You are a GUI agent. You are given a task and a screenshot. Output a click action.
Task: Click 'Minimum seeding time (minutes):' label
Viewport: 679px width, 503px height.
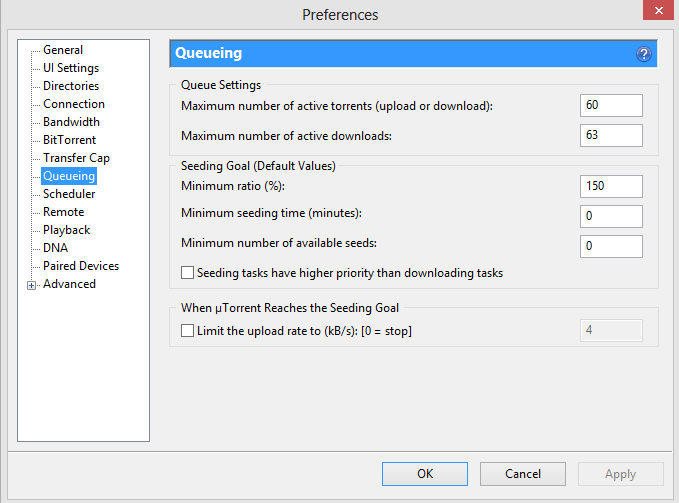pos(271,213)
